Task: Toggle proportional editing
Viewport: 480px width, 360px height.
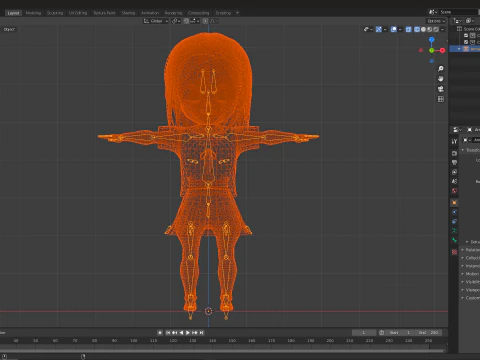Action: click(205, 21)
